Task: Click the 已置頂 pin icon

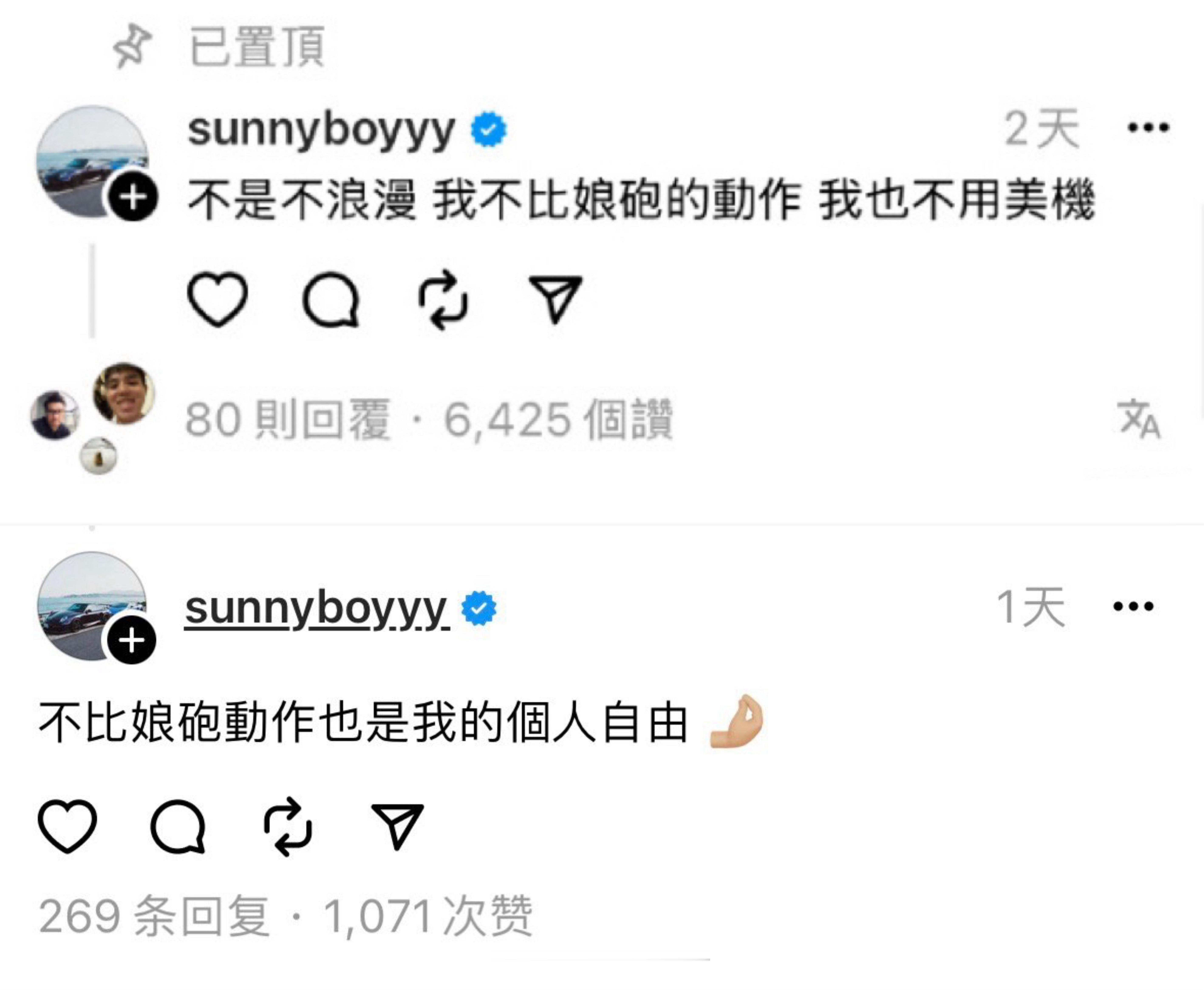Action: tap(132, 46)
